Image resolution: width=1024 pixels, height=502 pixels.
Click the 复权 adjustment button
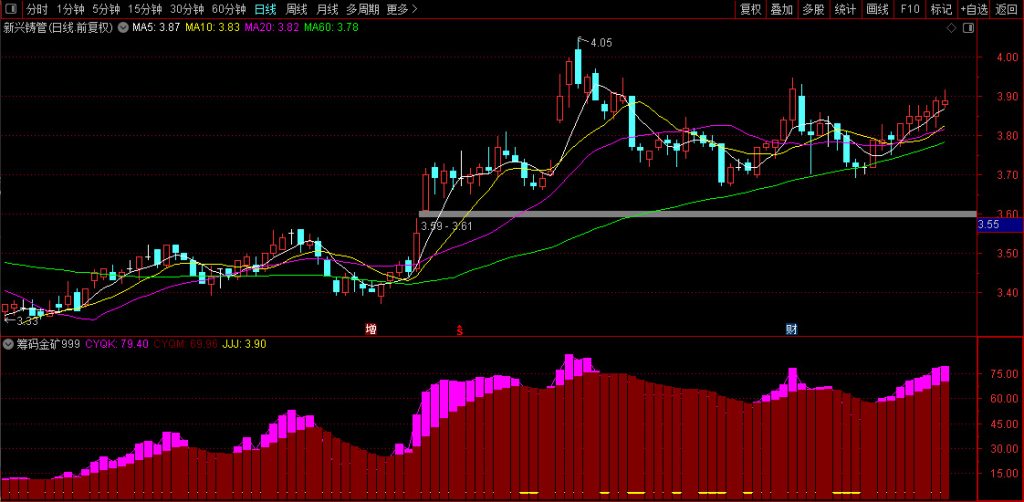click(x=750, y=9)
